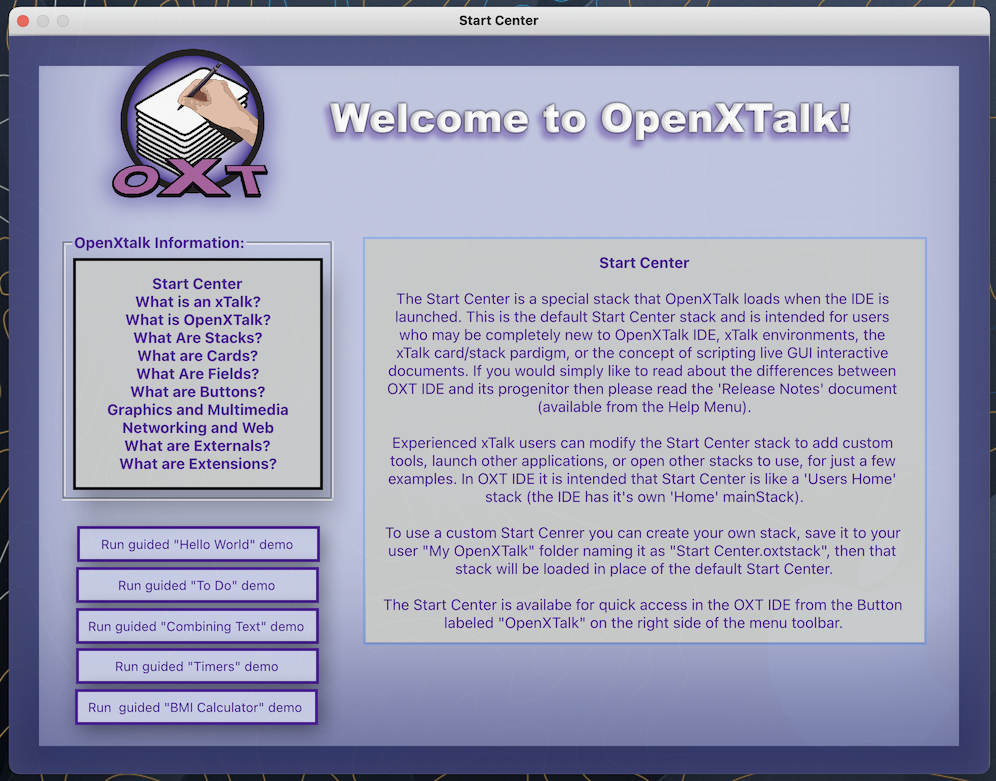Open the "What are Extensions?" topic
996x781 pixels.
tap(198, 464)
